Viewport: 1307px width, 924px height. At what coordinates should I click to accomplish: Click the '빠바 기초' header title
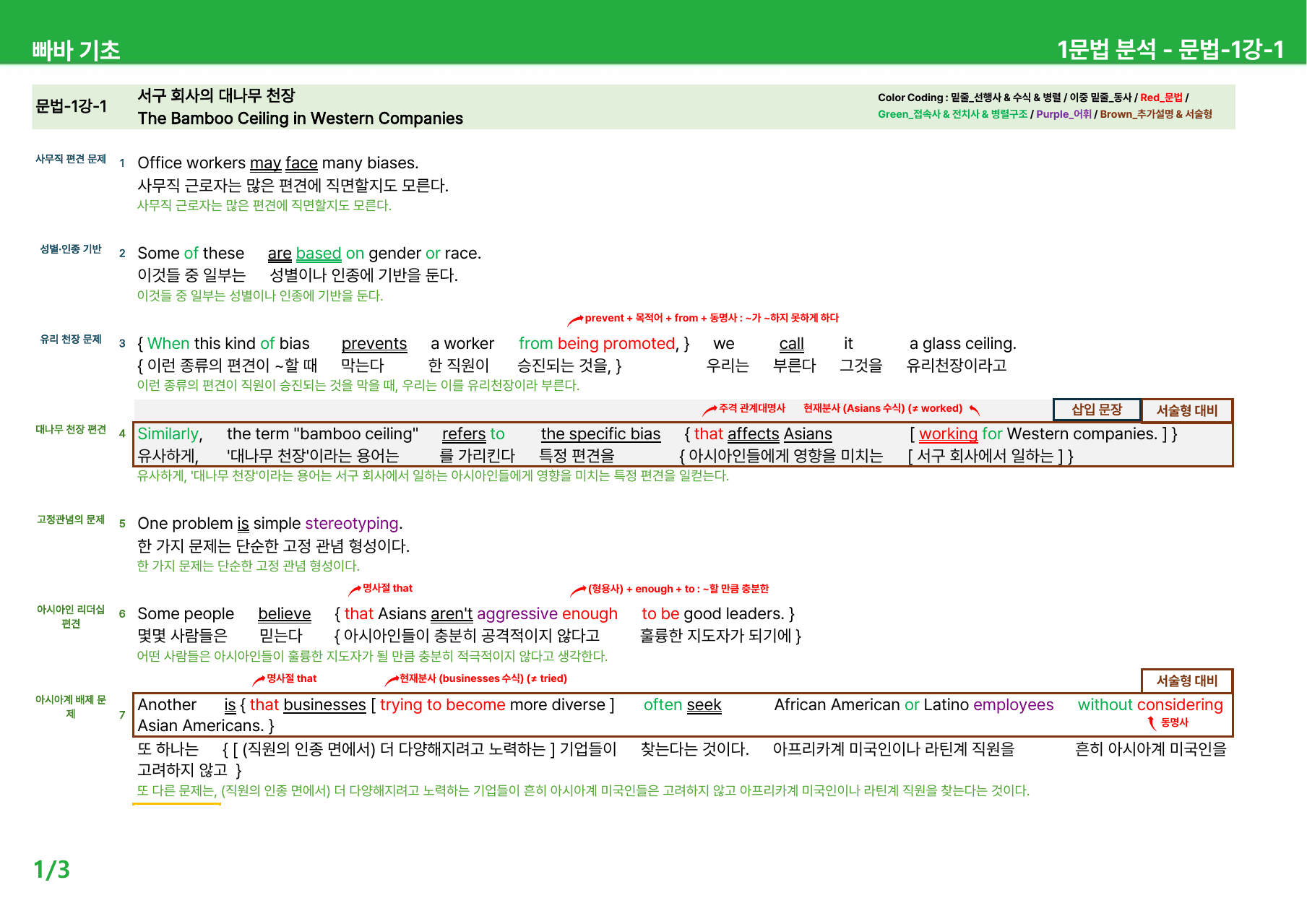point(76,50)
